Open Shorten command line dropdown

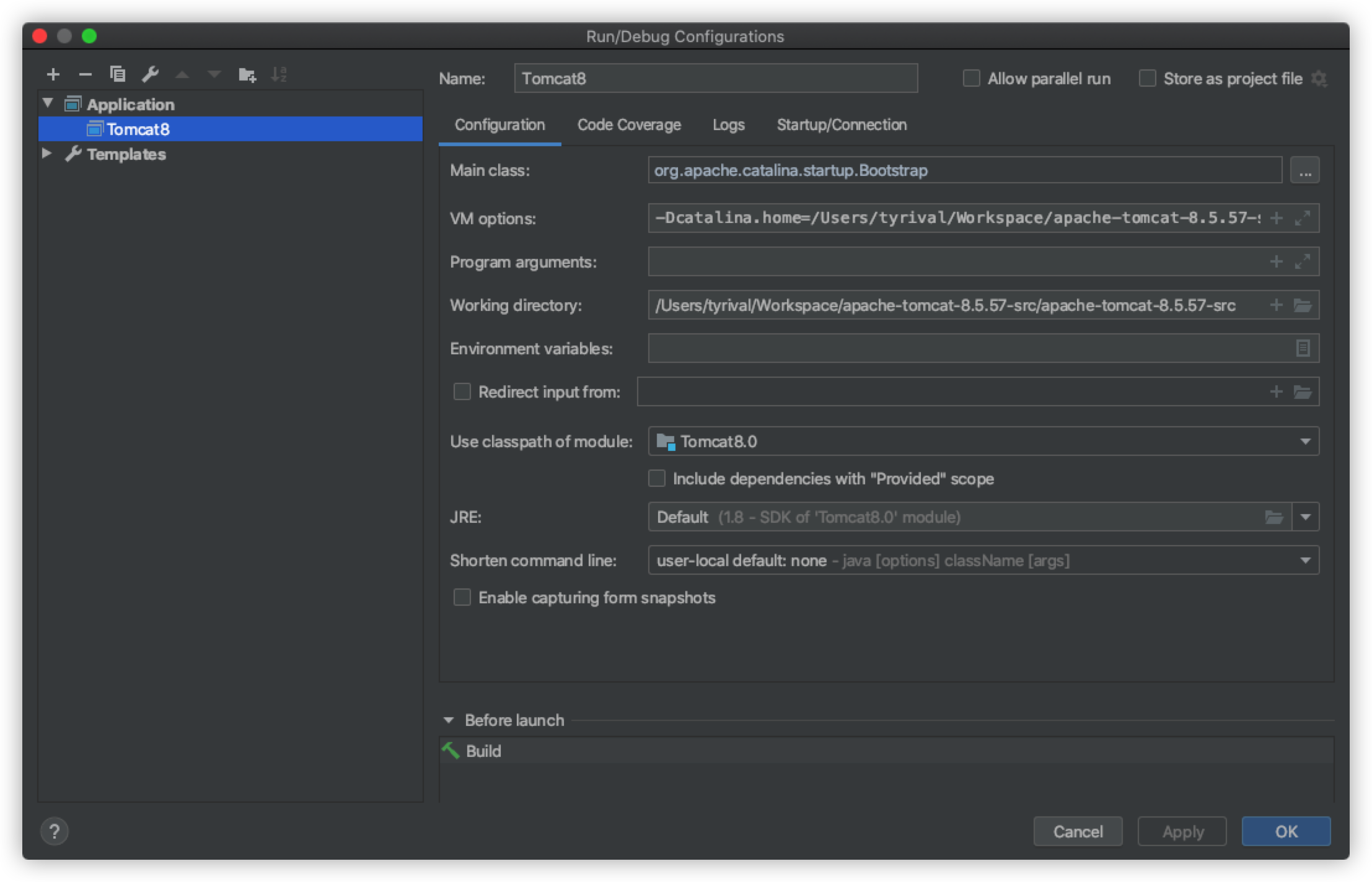click(x=1305, y=561)
